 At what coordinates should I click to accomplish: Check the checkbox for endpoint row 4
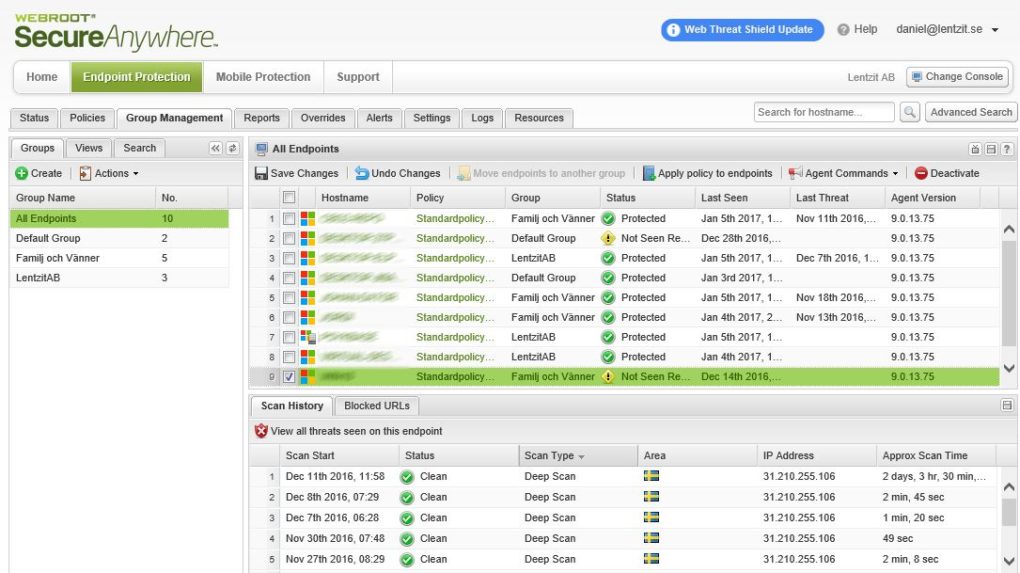click(289, 278)
